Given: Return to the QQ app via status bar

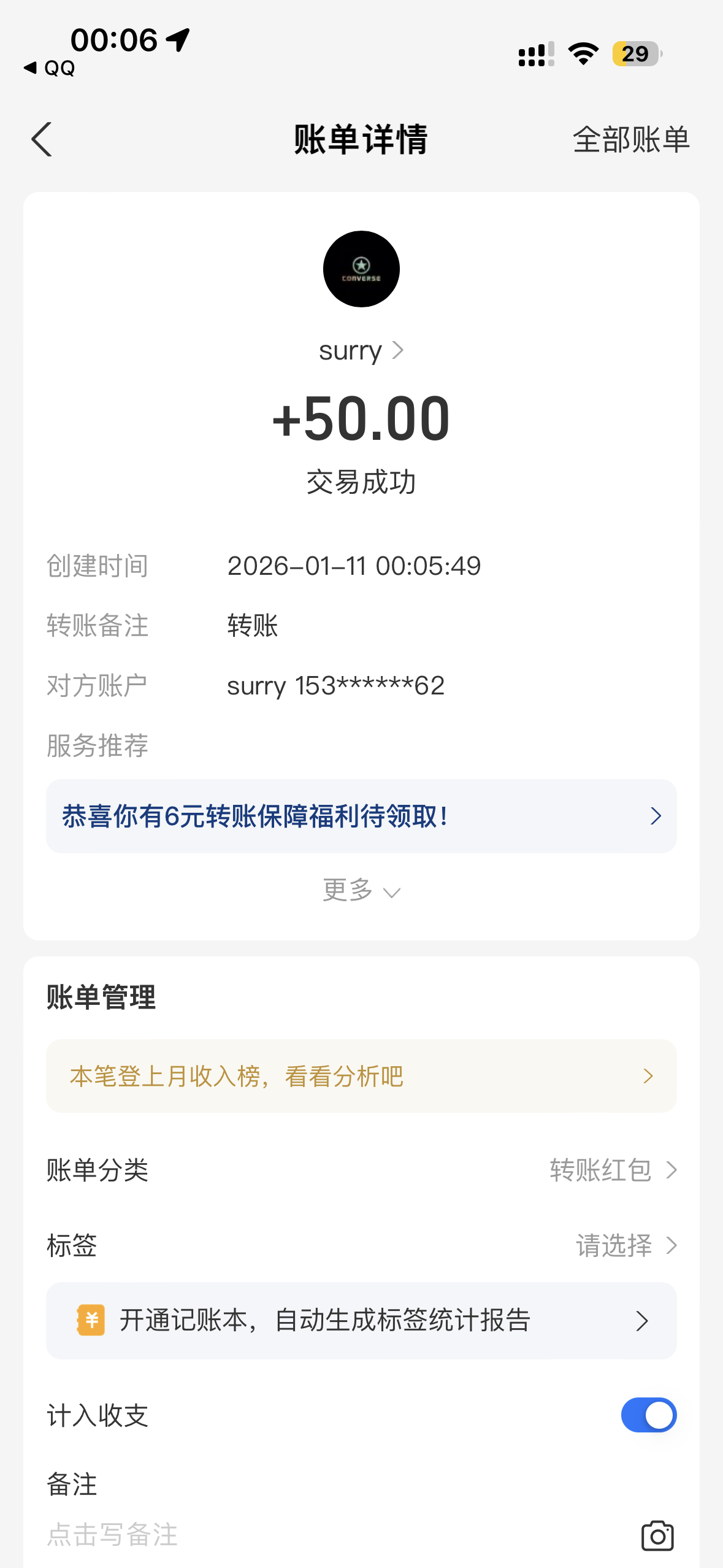Looking at the screenshot, I should pyautogui.click(x=49, y=68).
